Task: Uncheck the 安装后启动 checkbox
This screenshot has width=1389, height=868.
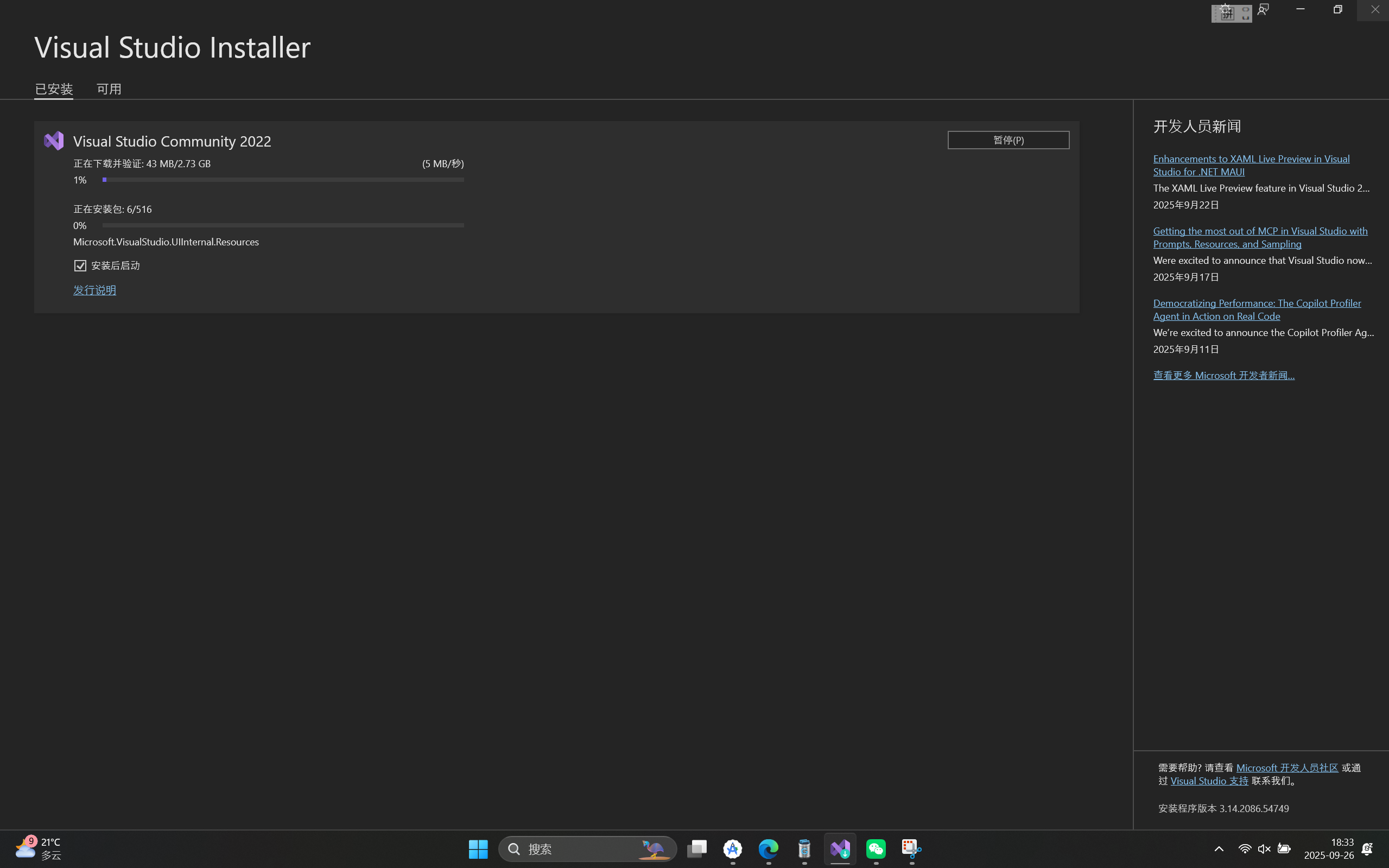Action: 80,265
